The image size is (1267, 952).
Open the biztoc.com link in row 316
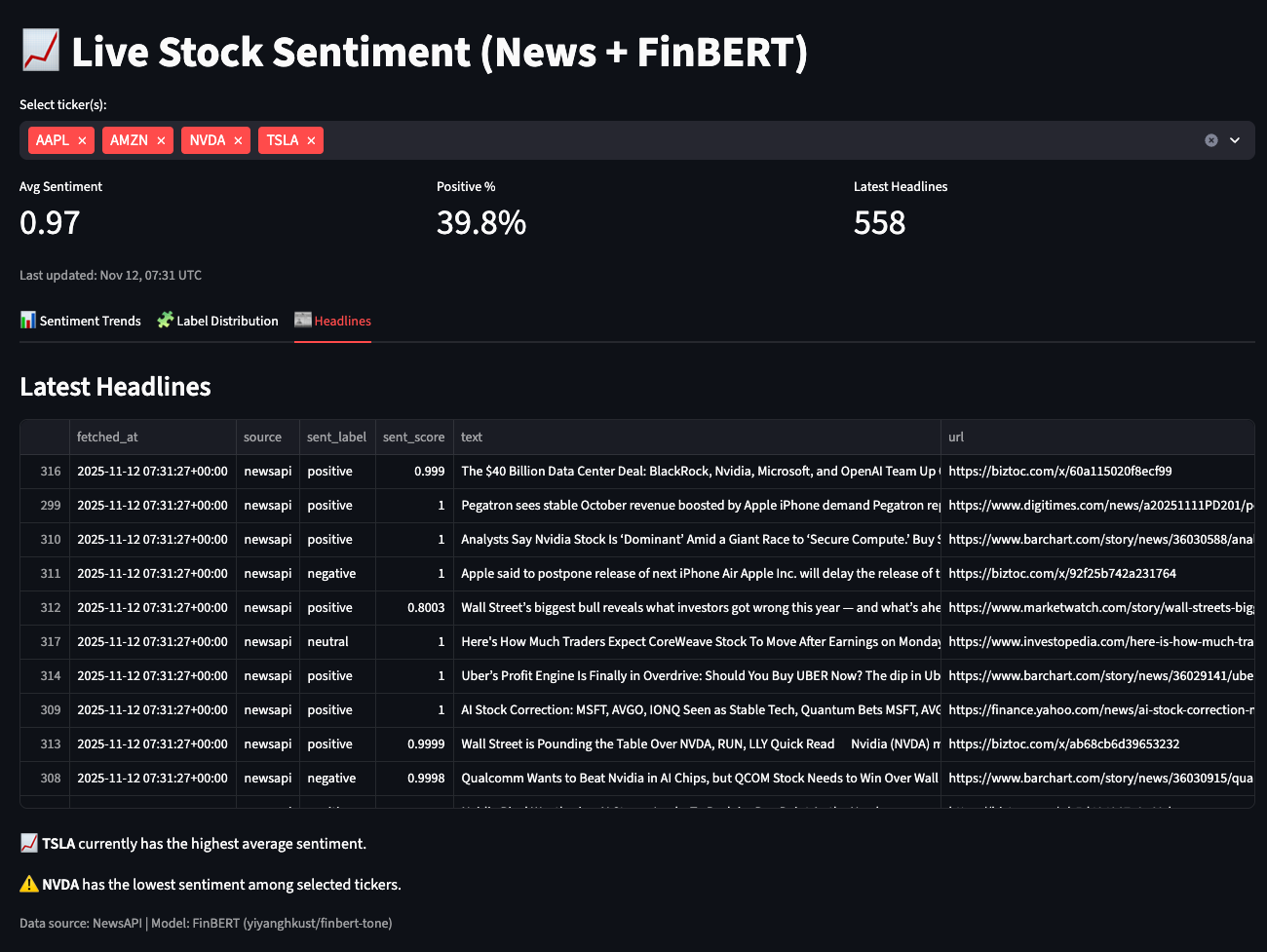(x=1059, y=472)
